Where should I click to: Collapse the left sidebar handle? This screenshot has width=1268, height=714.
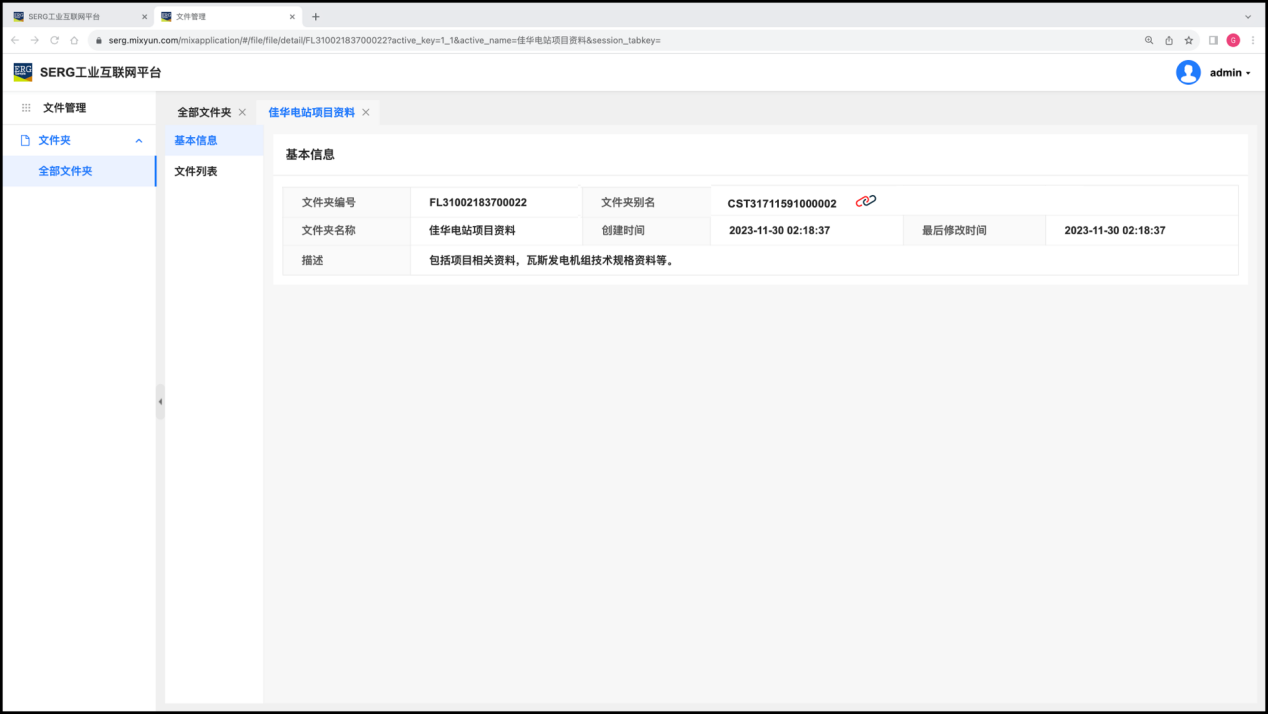pos(160,401)
